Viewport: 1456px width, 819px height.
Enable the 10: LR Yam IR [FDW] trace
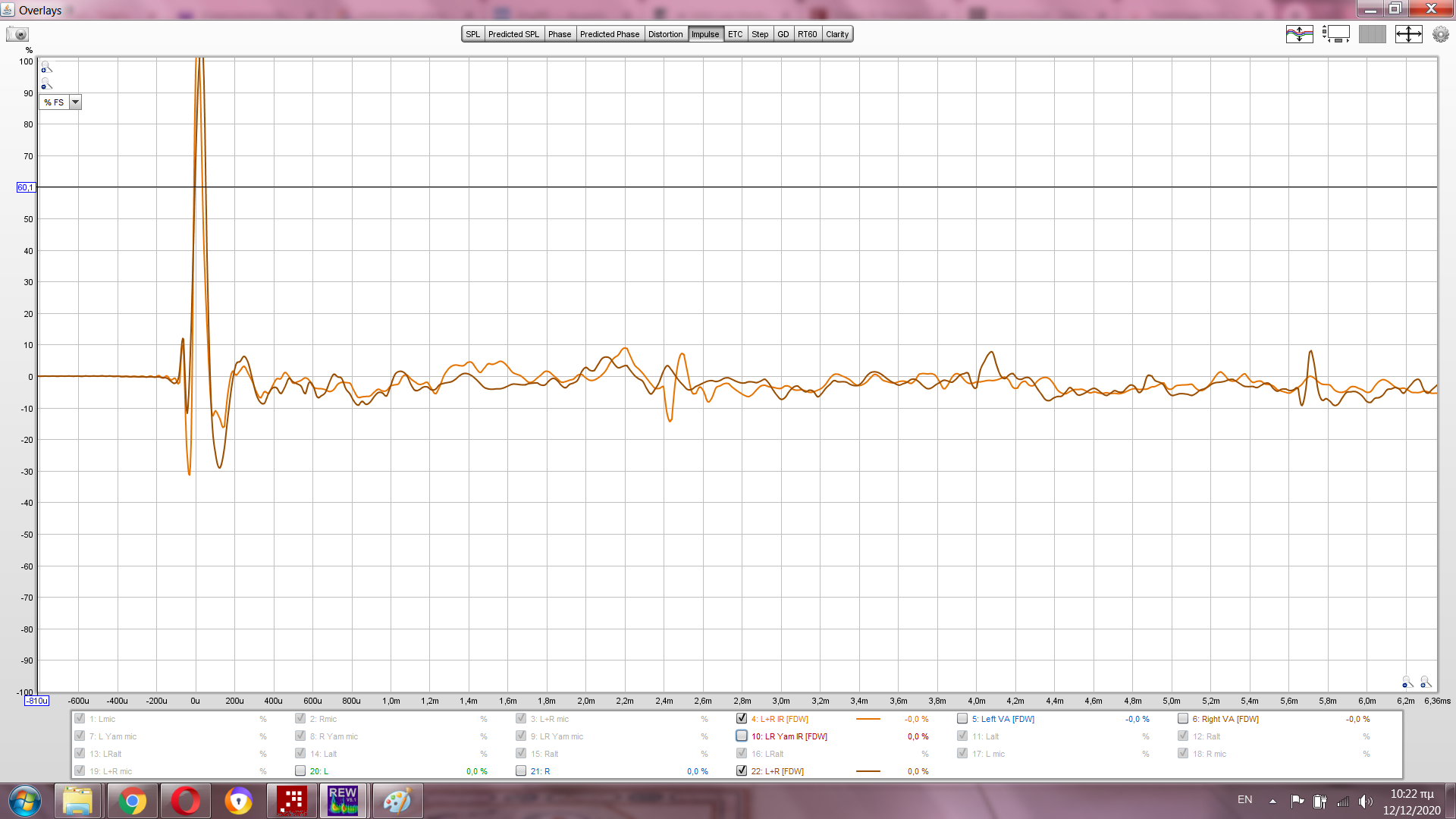coord(742,736)
